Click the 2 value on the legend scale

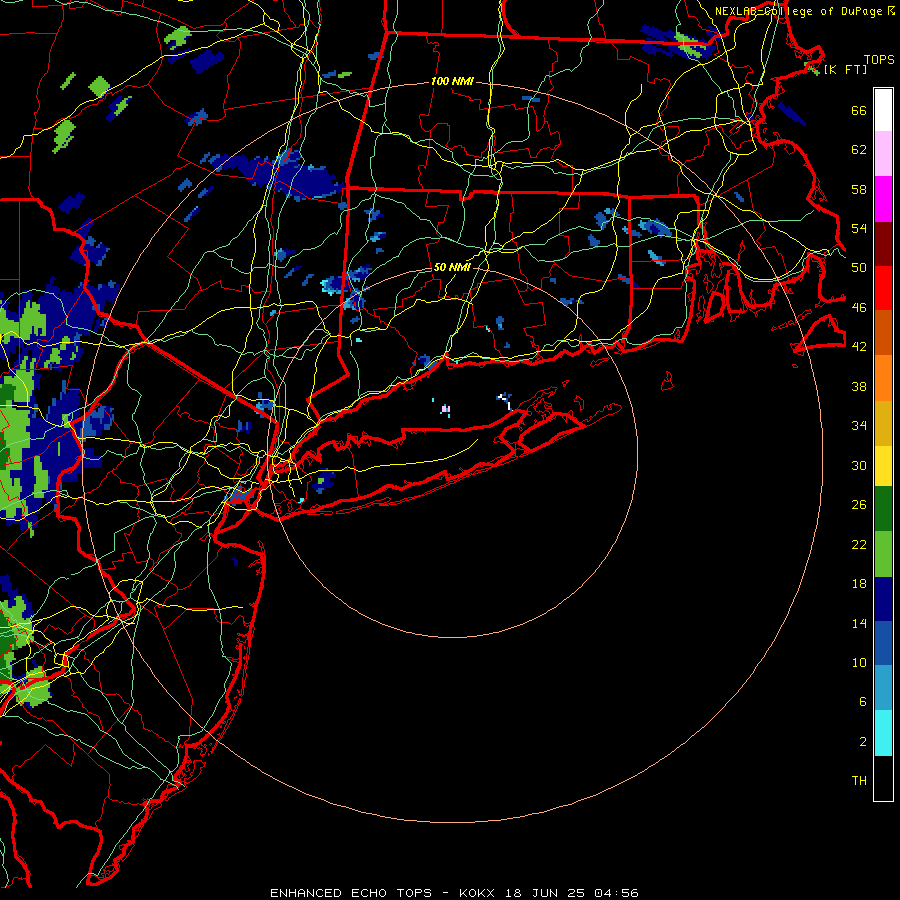[x=863, y=742]
